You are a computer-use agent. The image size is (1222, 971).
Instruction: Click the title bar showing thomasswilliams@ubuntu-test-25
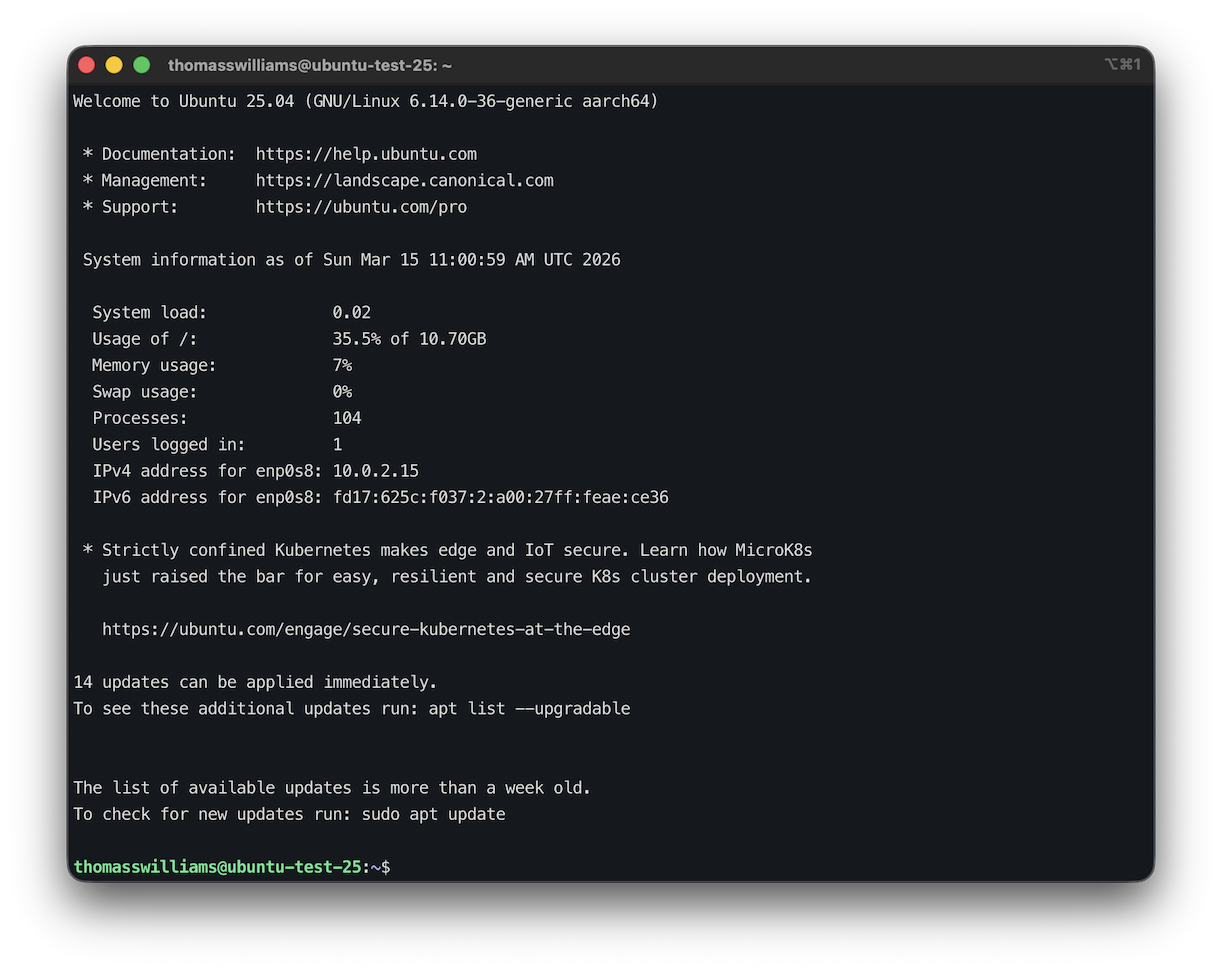click(x=311, y=64)
